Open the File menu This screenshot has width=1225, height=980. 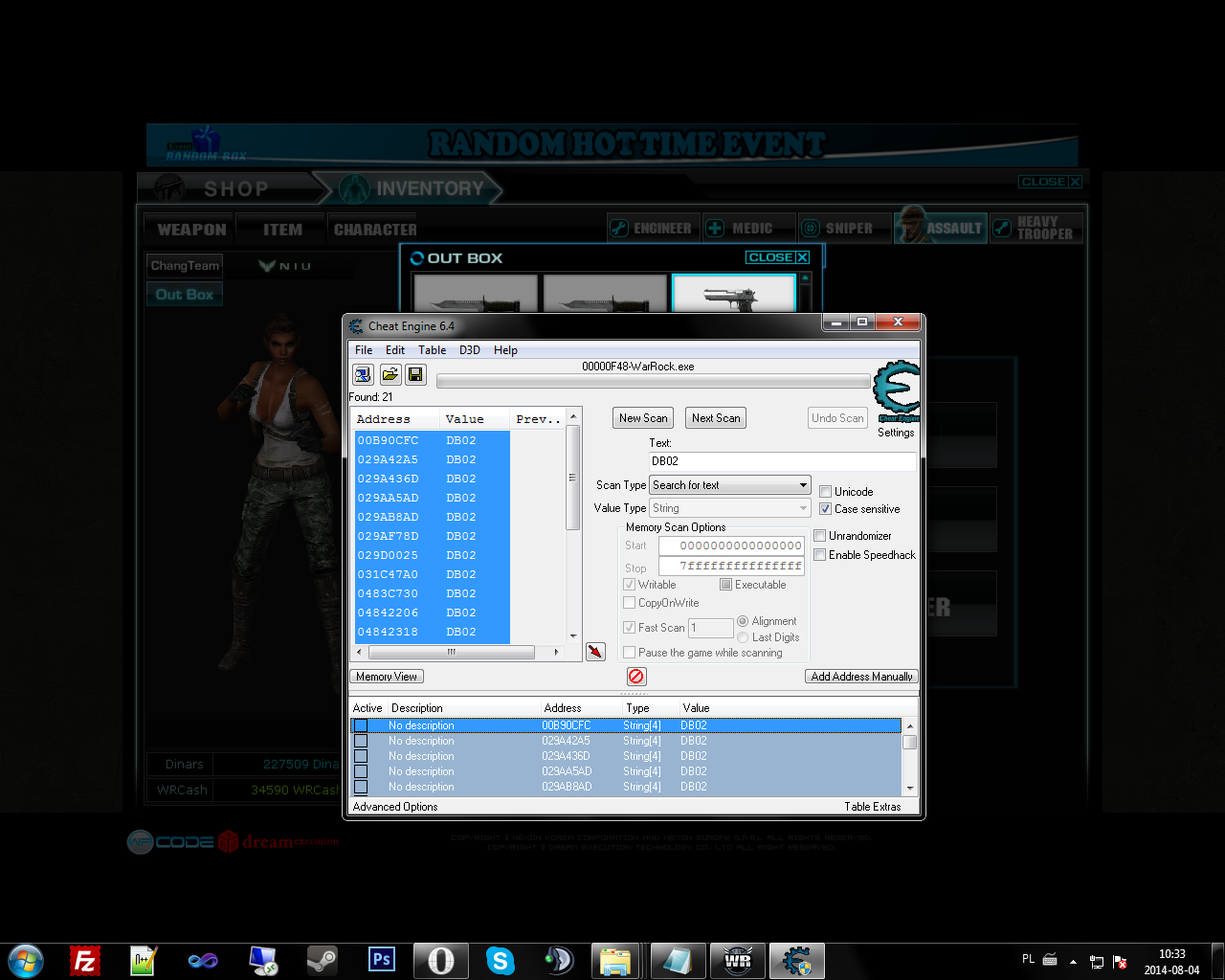(x=364, y=350)
